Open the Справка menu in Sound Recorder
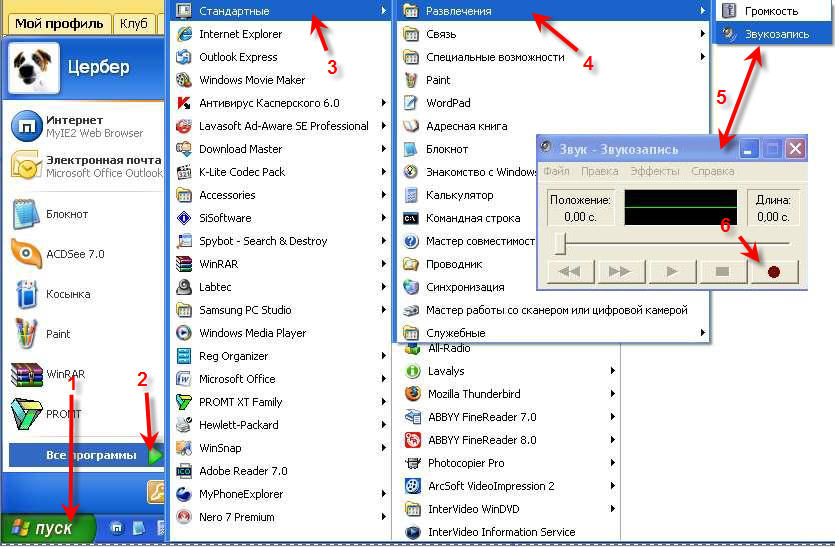Screen dimensions: 835x547 [713, 172]
